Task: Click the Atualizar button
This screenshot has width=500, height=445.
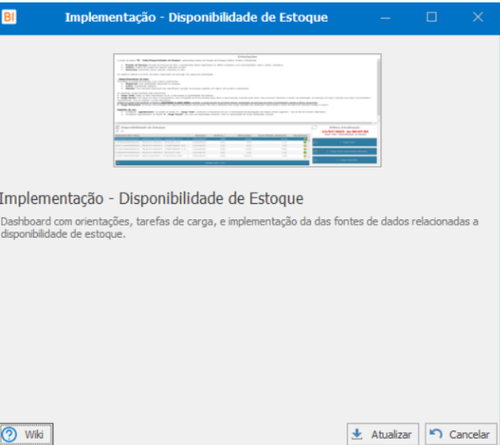Action: coord(383,434)
